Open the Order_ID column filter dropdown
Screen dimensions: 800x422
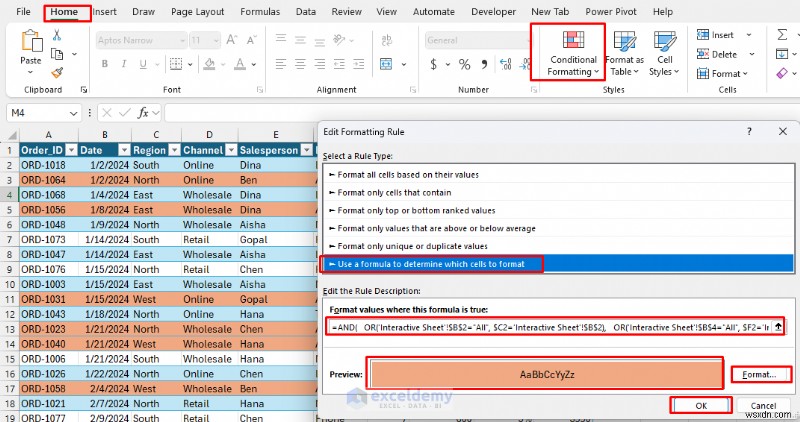[71, 150]
